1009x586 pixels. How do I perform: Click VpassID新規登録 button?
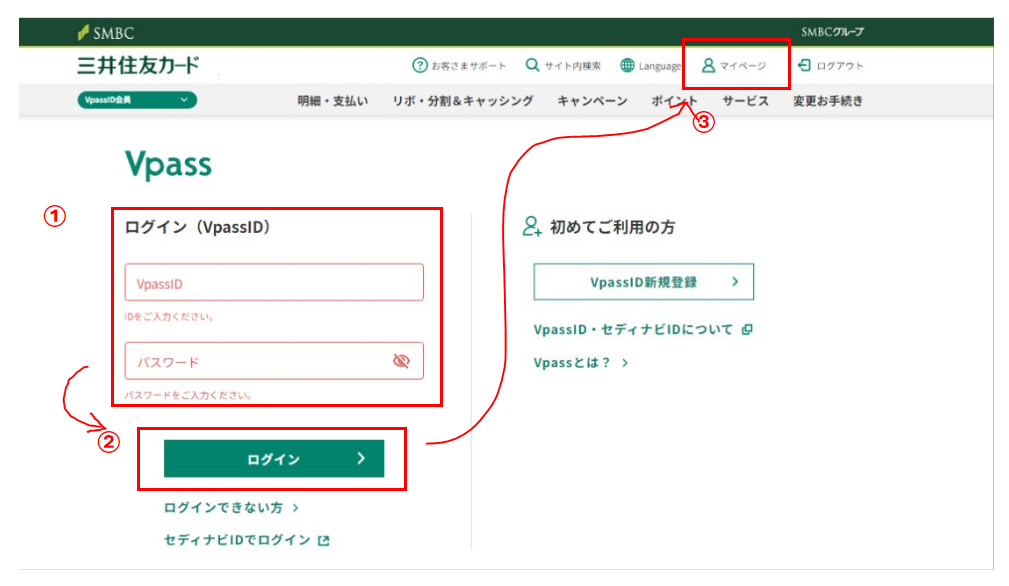(643, 282)
